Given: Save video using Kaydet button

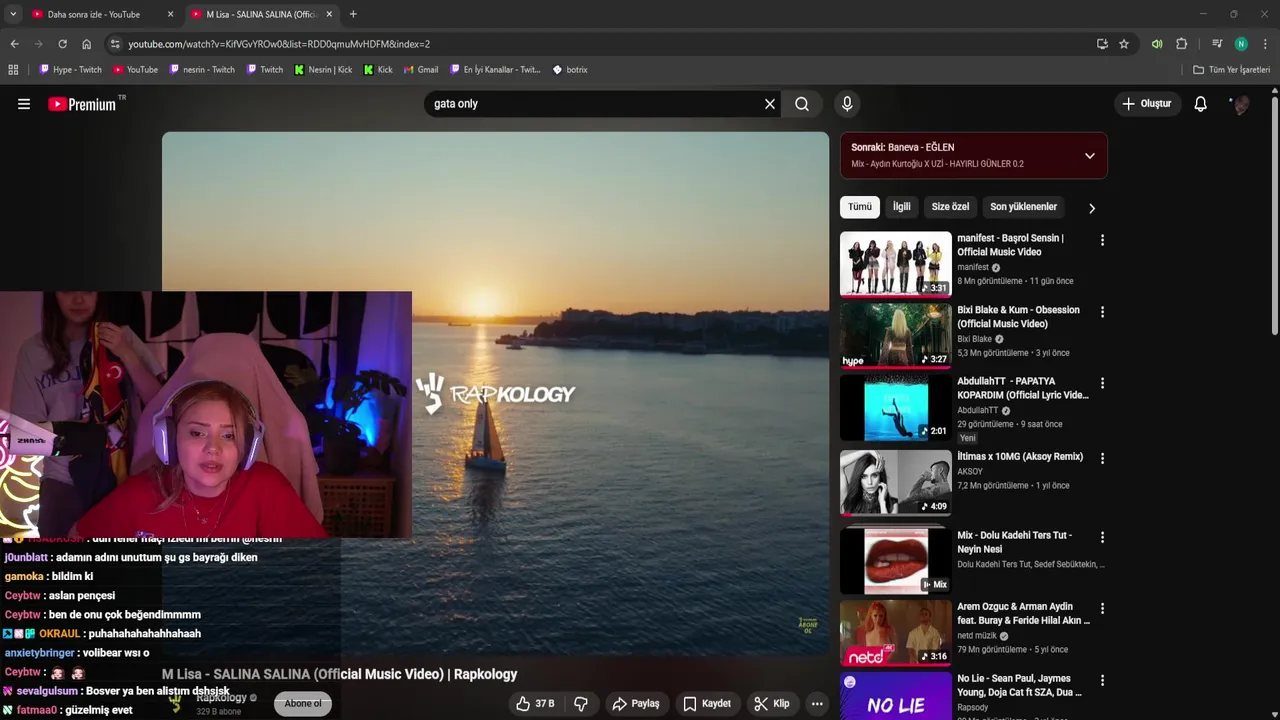Looking at the screenshot, I should [707, 704].
